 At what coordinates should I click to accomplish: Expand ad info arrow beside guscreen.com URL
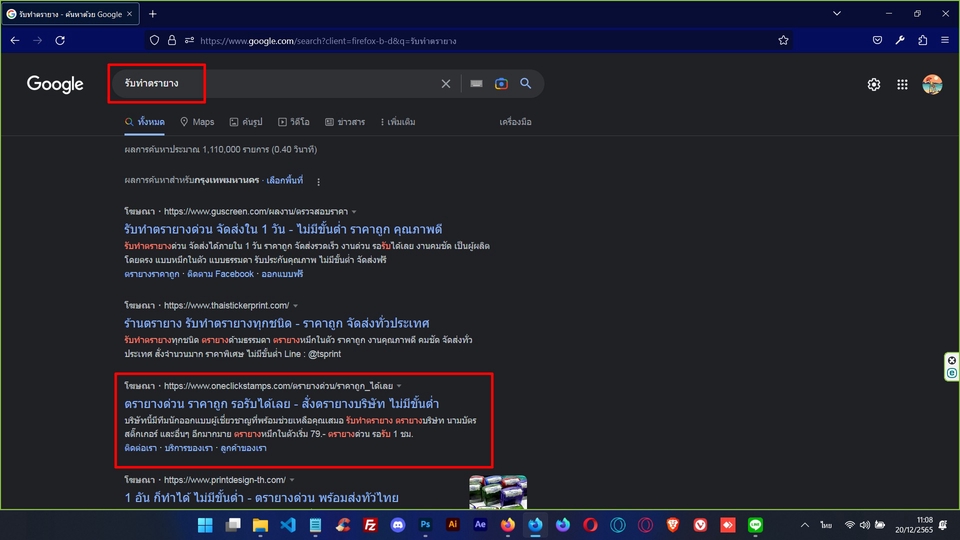point(354,212)
